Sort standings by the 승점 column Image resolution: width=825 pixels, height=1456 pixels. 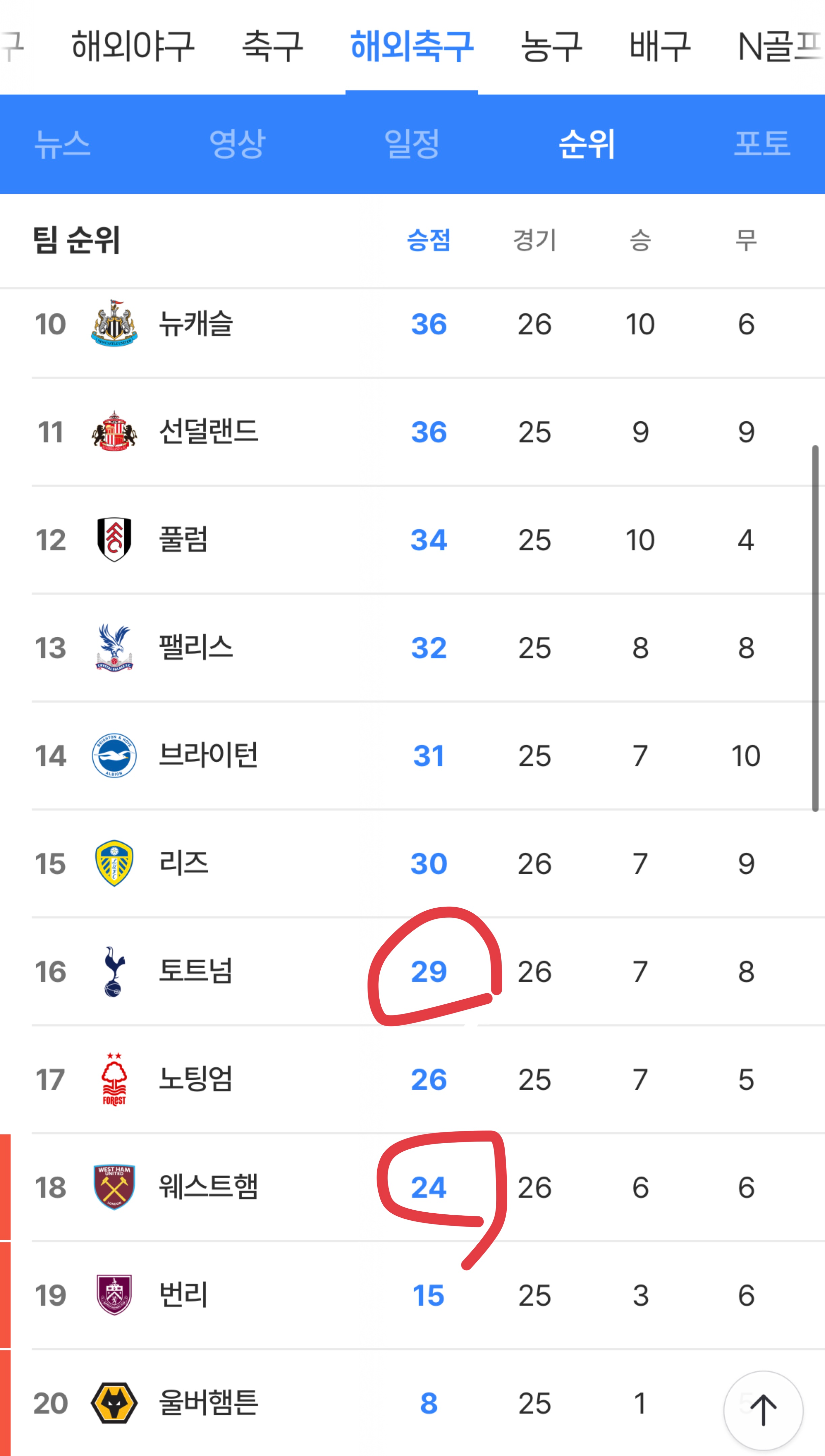(429, 241)
